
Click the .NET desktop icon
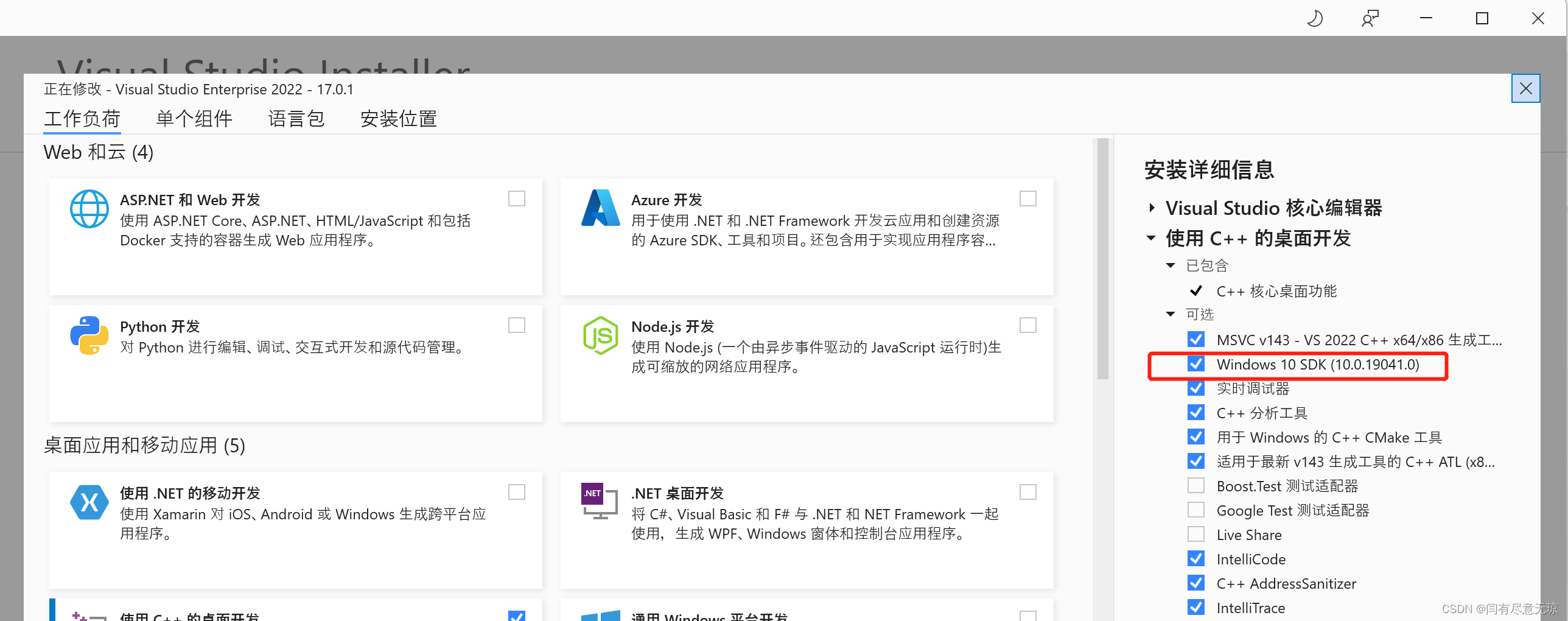[x=599, y=501]
